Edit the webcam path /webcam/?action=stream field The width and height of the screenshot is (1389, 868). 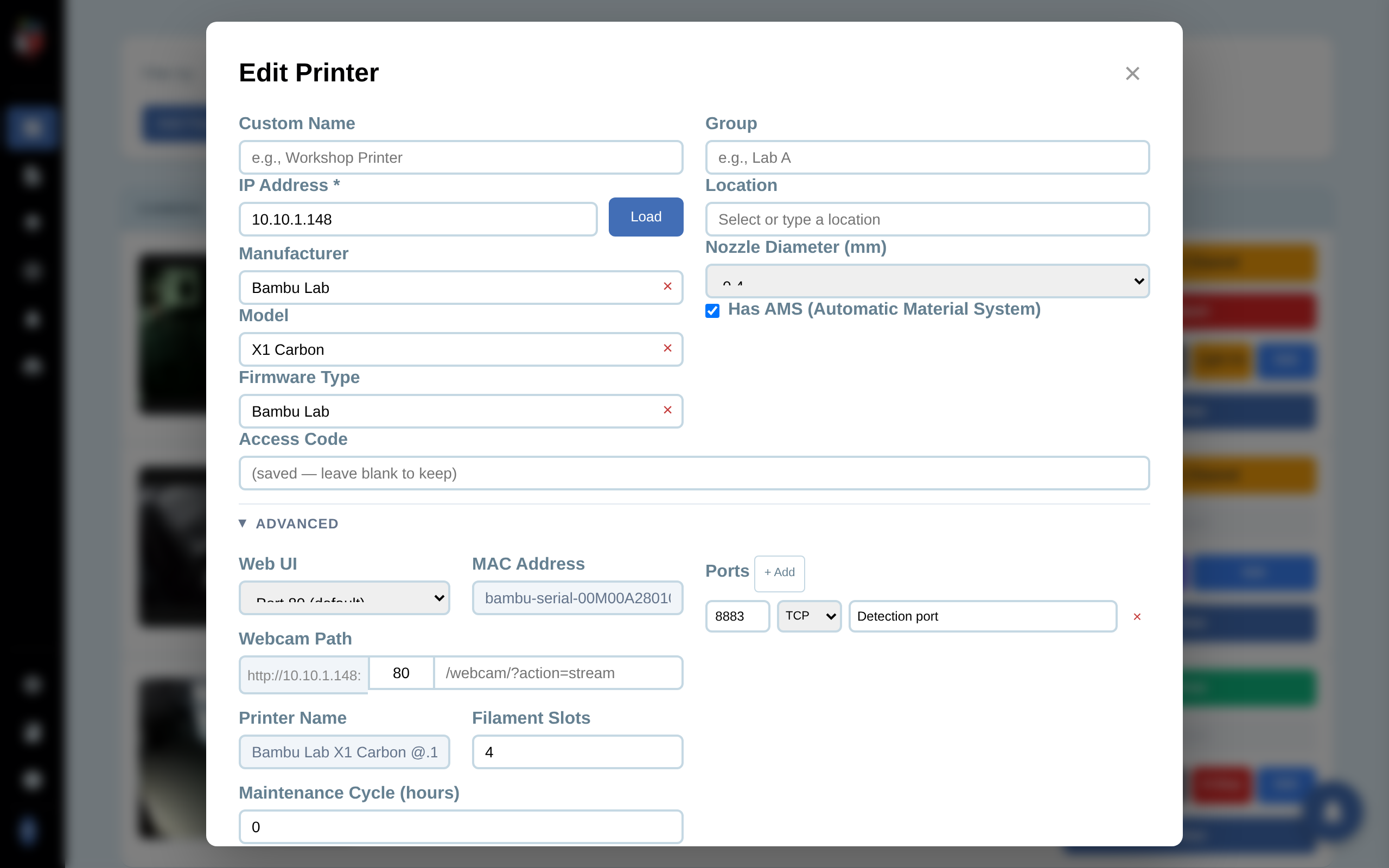coord(558,673)
